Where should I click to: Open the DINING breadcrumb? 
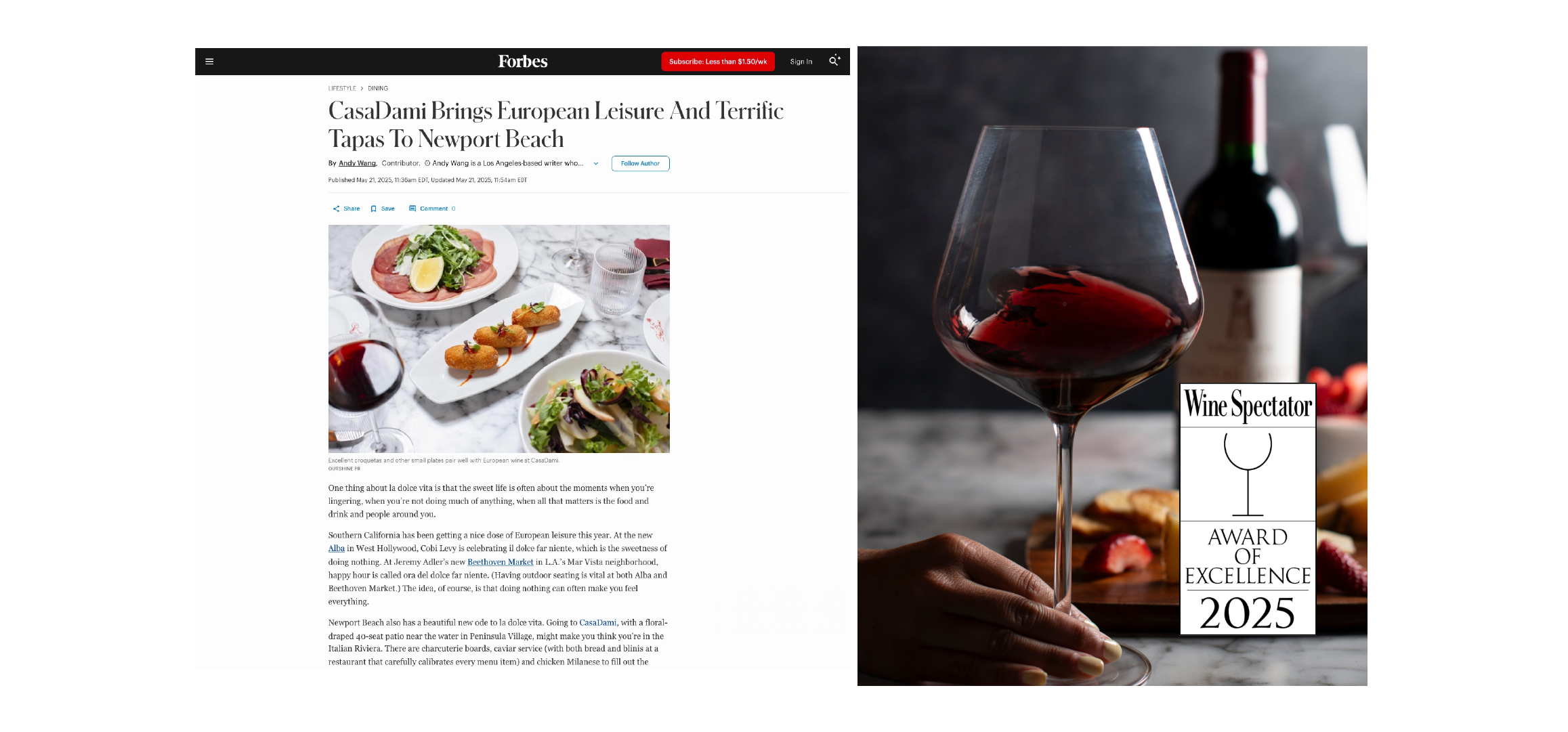[x=378, y=89]
